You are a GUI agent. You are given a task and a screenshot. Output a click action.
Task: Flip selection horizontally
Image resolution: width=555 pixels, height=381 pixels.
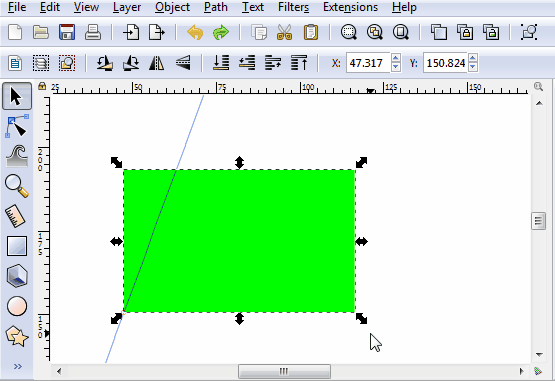pos(157,63)
